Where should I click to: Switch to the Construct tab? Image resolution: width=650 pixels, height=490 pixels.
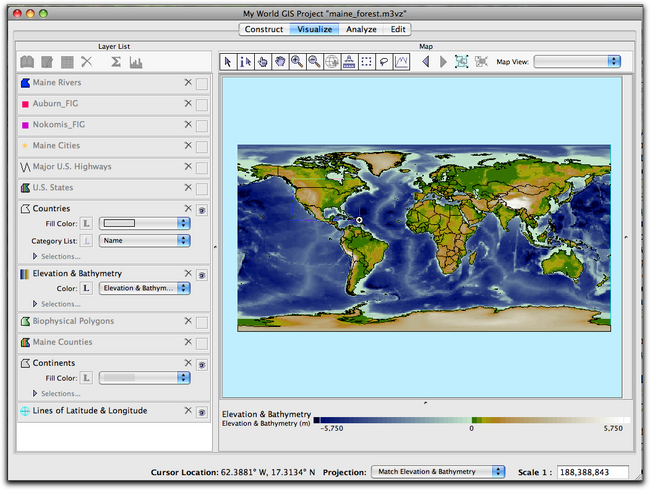(264, 29)
